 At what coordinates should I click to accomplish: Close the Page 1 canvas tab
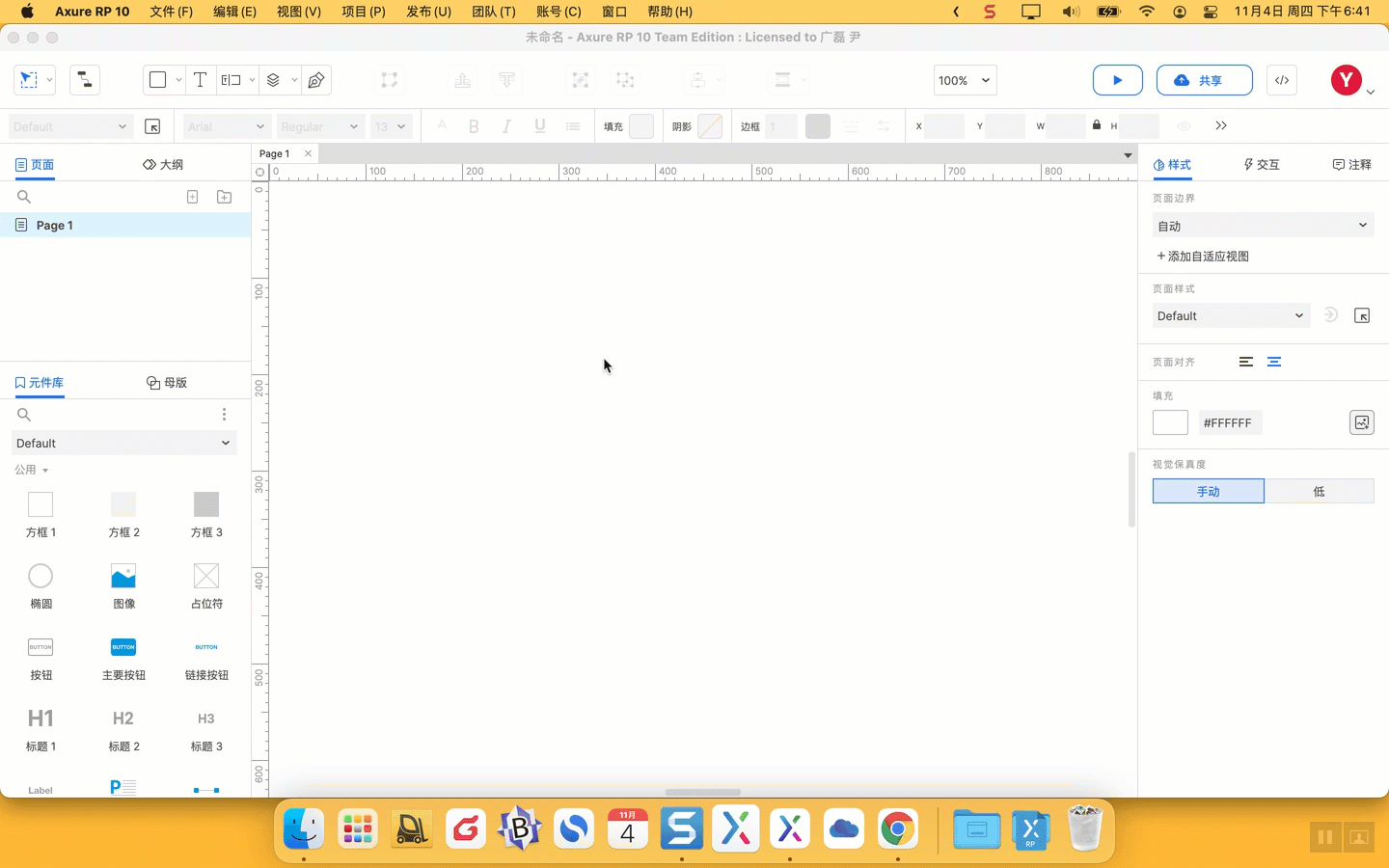click(x=308, y=153)
